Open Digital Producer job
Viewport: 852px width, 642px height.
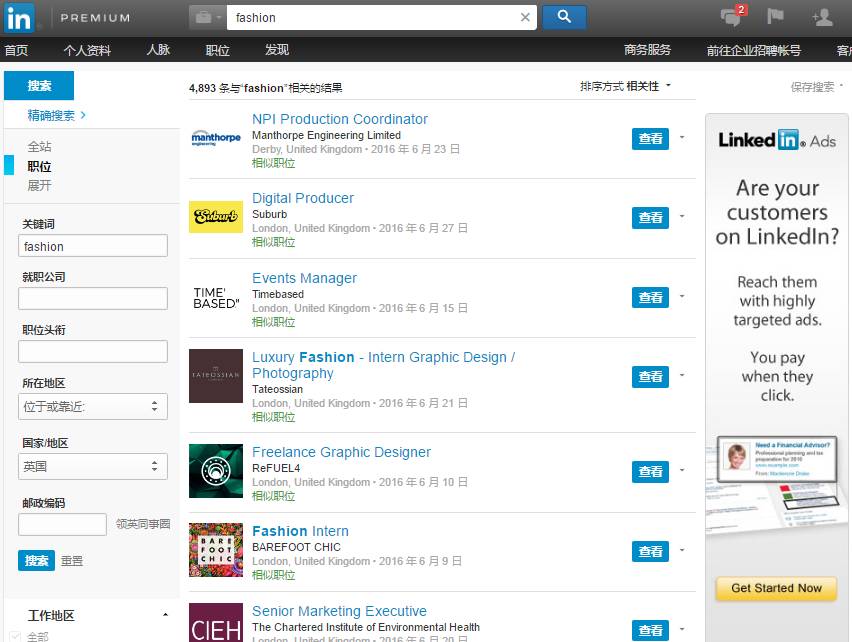coord(303,198)
